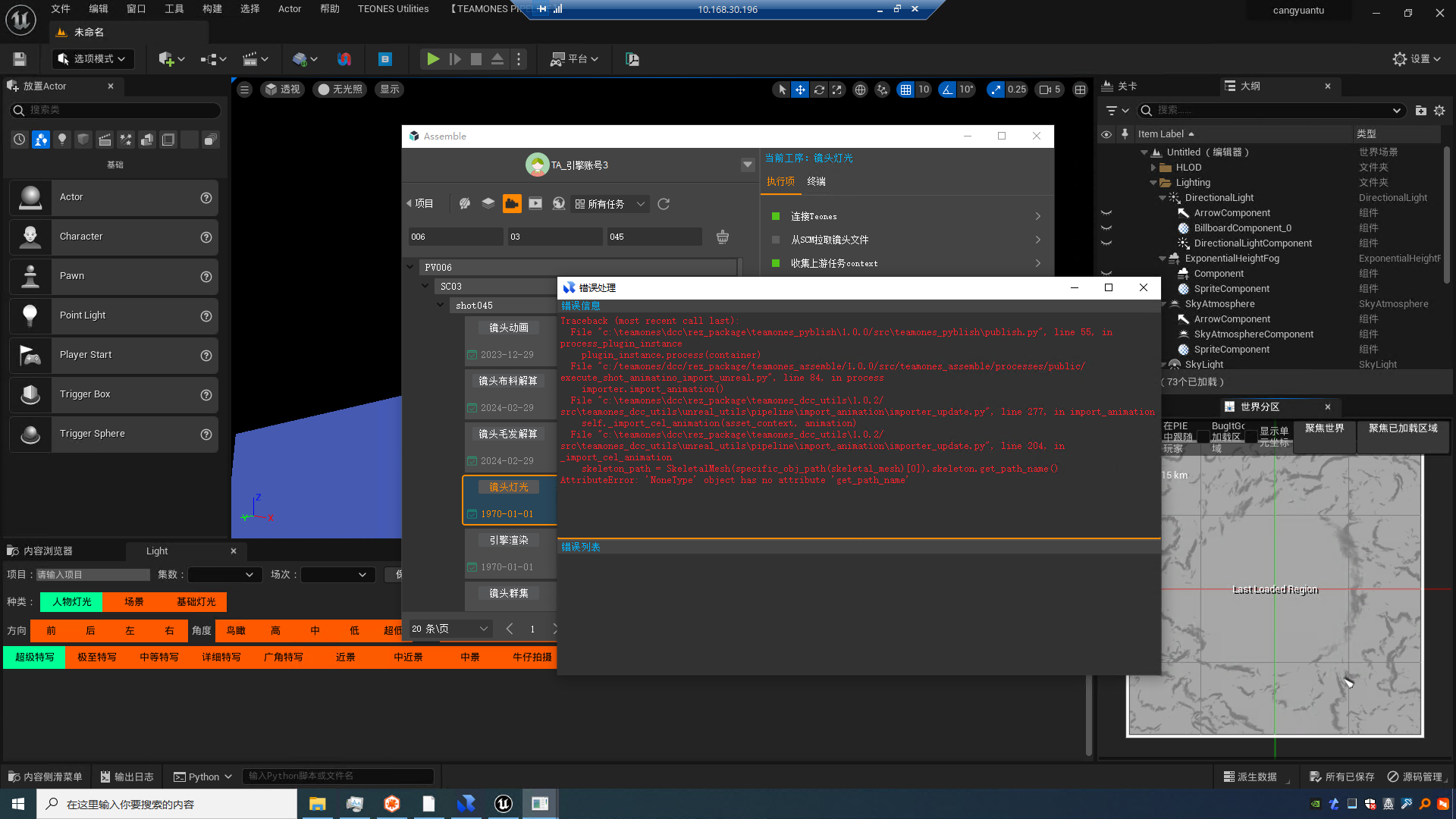Click the 输出日志 button in status bar
This screenshot has width=1456, height=819.
pyautogui.click(x=127, y=777)
